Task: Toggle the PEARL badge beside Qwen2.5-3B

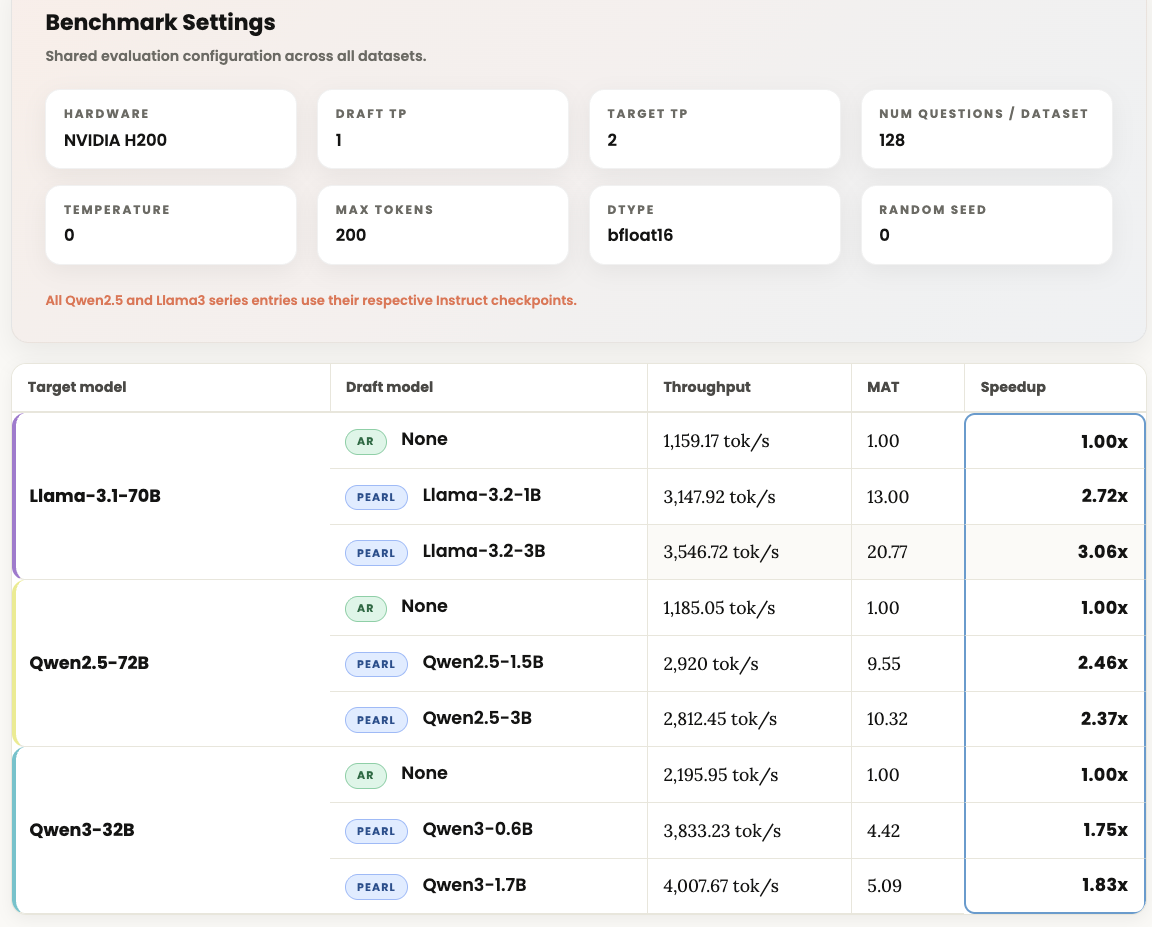Action: (x=376, y=719)
